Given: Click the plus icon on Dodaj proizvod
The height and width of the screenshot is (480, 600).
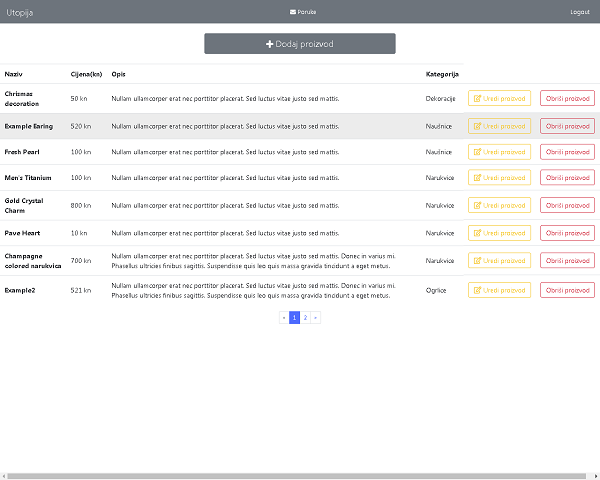Looking at the screenshot, I should click(269, 44).
